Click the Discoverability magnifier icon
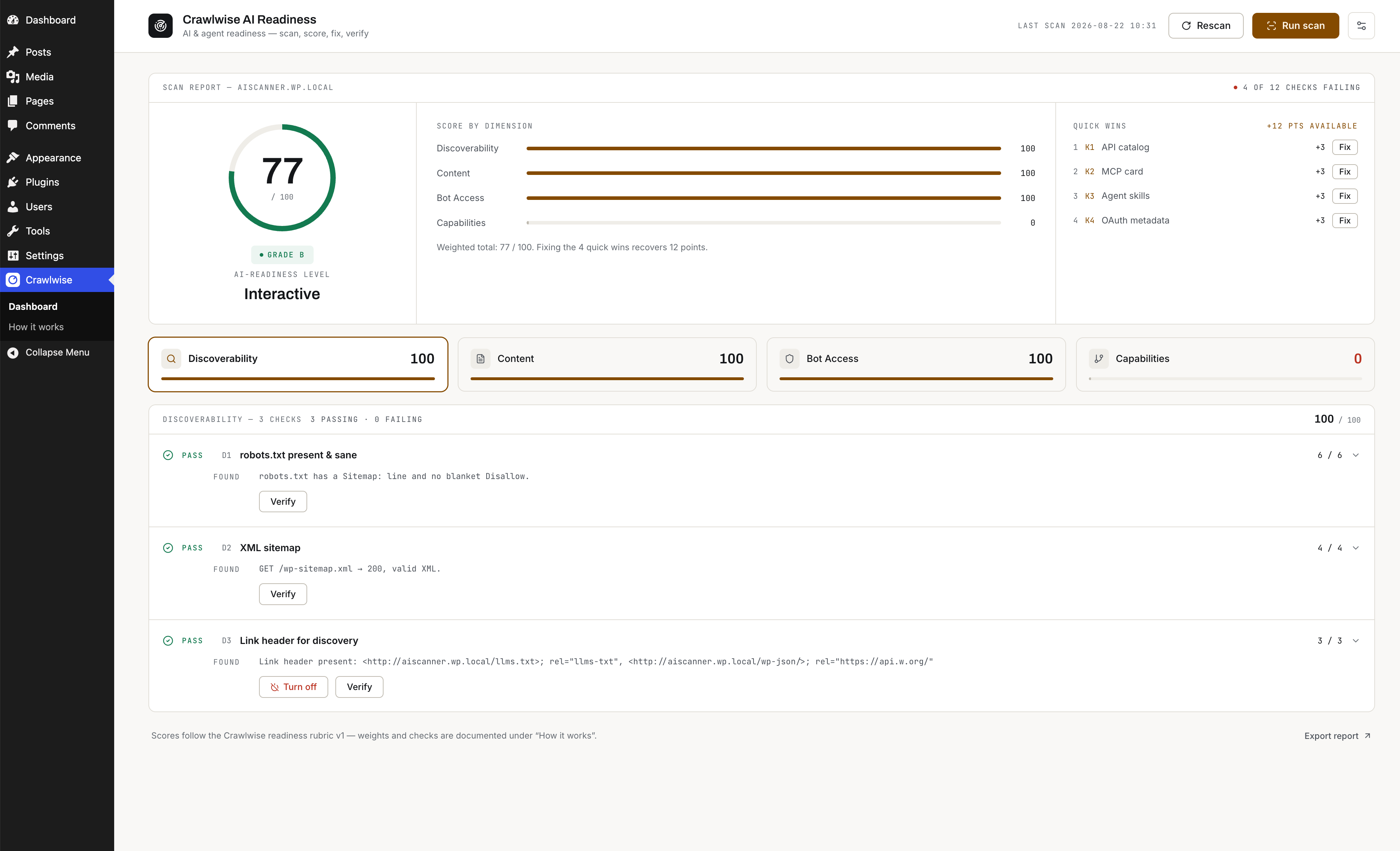Image resolution: width=1400 pixels, height=851 pixels. coord(171,359)
